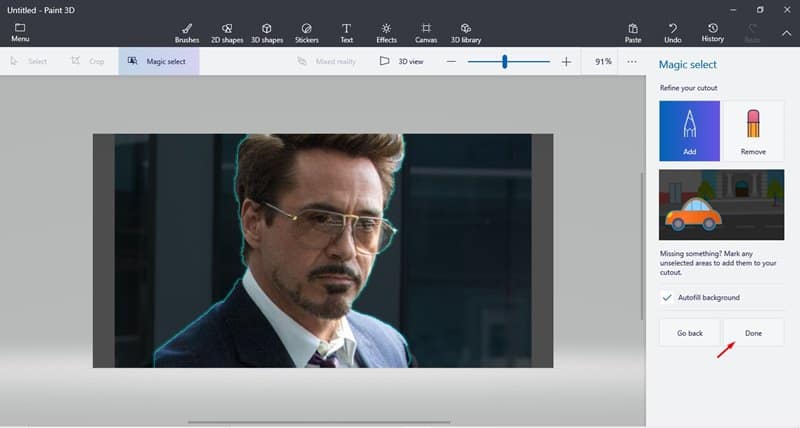800x428 pixels.
Task: Select the Remove refine tool
Action: [x=753, y=131]
